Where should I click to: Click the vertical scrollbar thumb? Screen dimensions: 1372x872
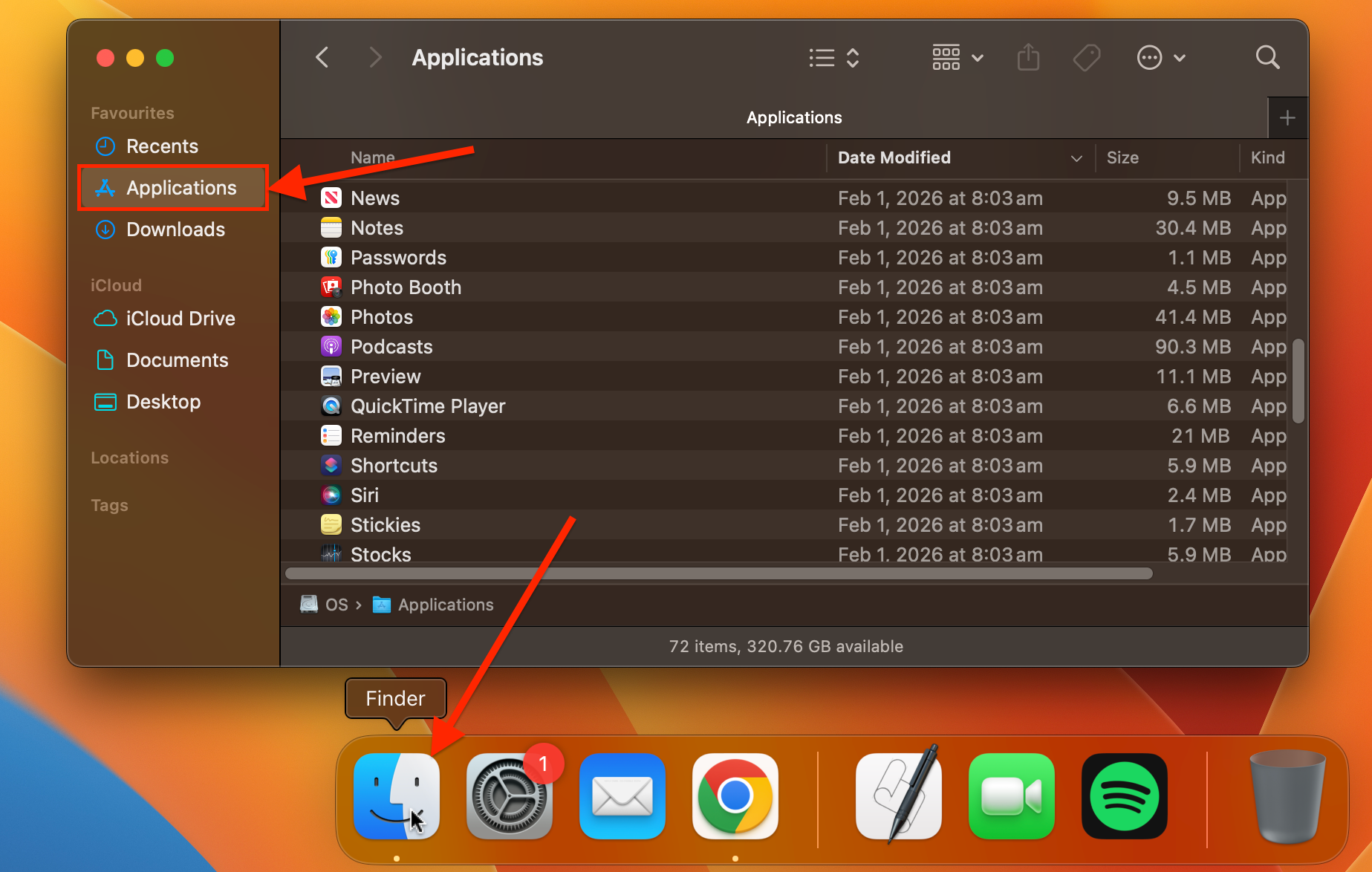click(1298, 381)
